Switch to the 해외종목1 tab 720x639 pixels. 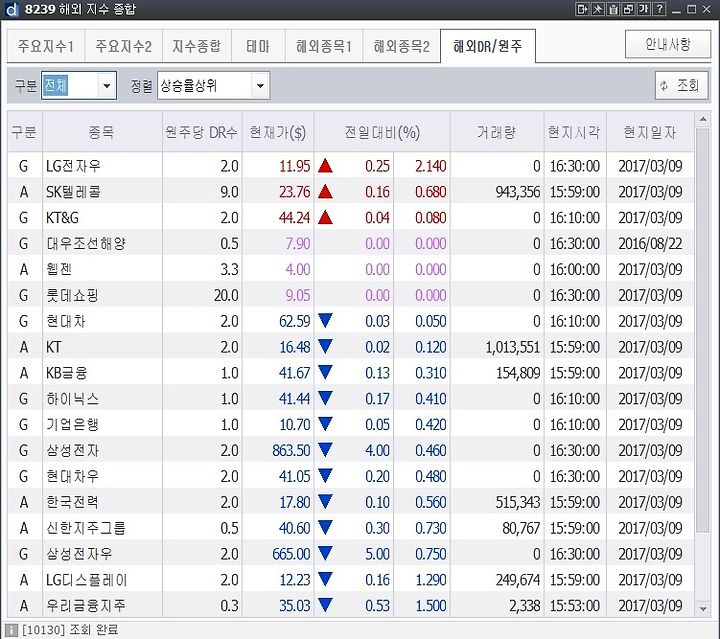(324, 46)
